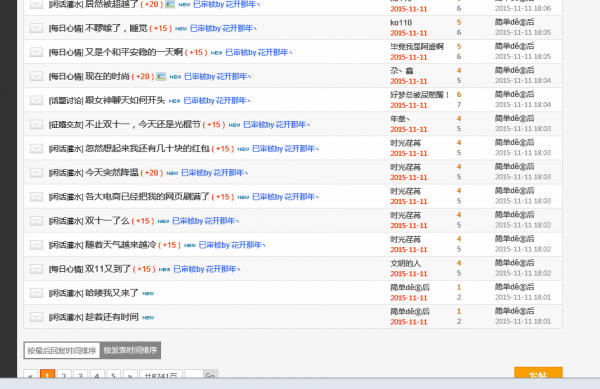Open thread 各大电商已经把我的网页刷满了

147,197
